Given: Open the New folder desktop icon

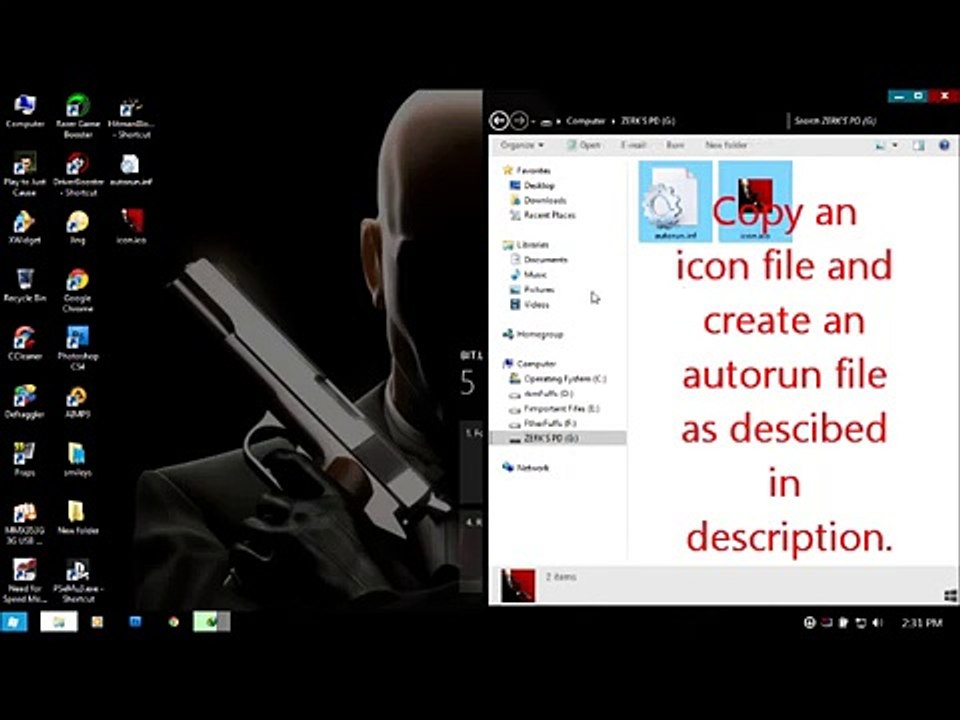Looking at the screenshot, I should coord(78,517).
